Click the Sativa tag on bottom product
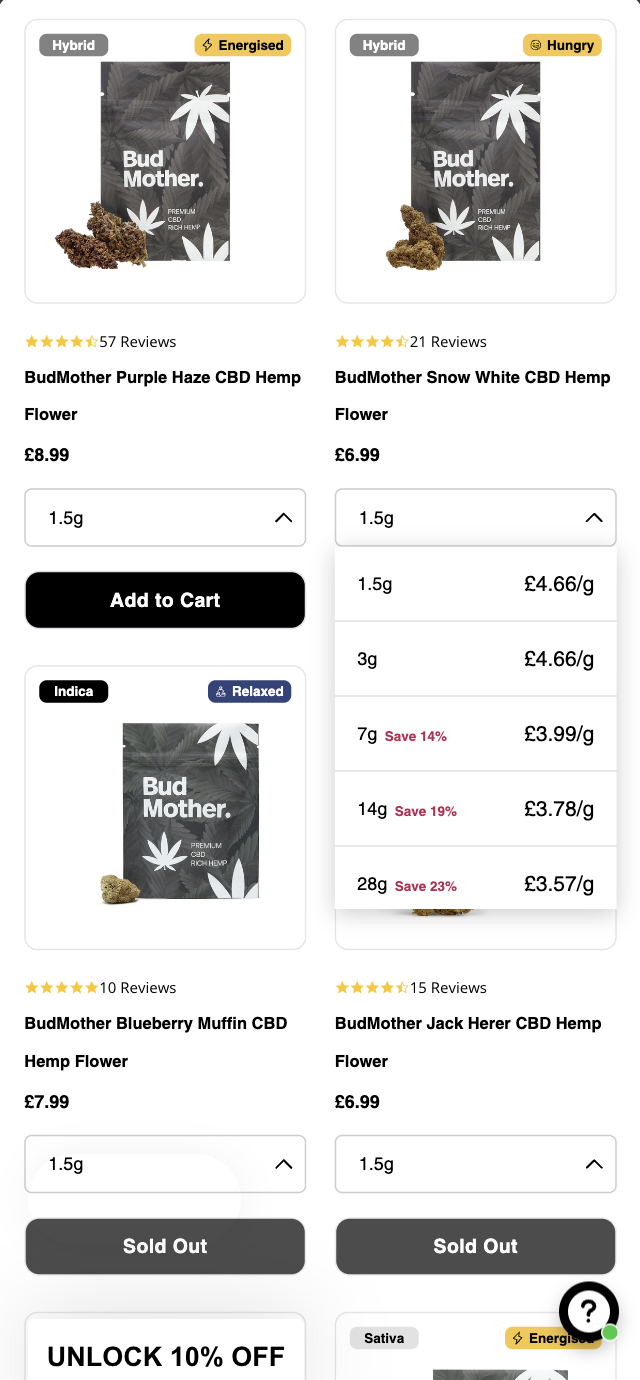 [384, 1338]
